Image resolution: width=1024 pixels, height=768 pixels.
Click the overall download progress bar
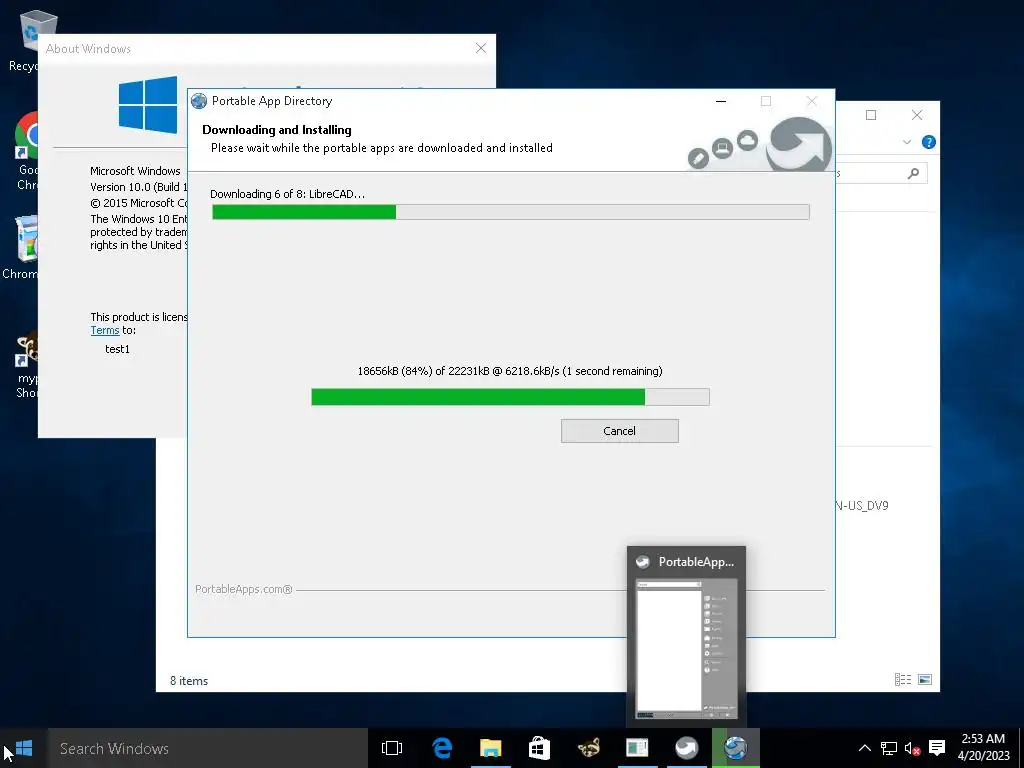pyautogui.click(x=511, y=212)
